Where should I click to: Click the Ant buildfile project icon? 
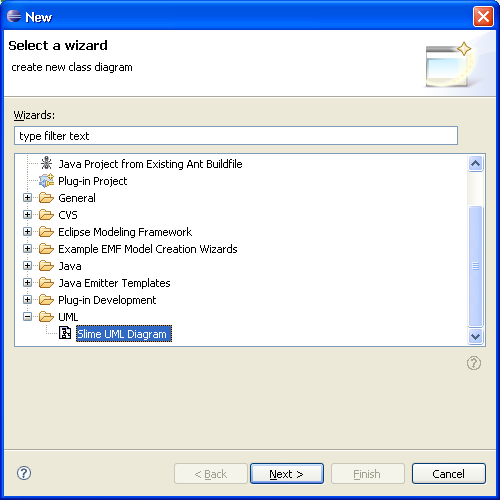pyautogui.click(x=46, y=163)
